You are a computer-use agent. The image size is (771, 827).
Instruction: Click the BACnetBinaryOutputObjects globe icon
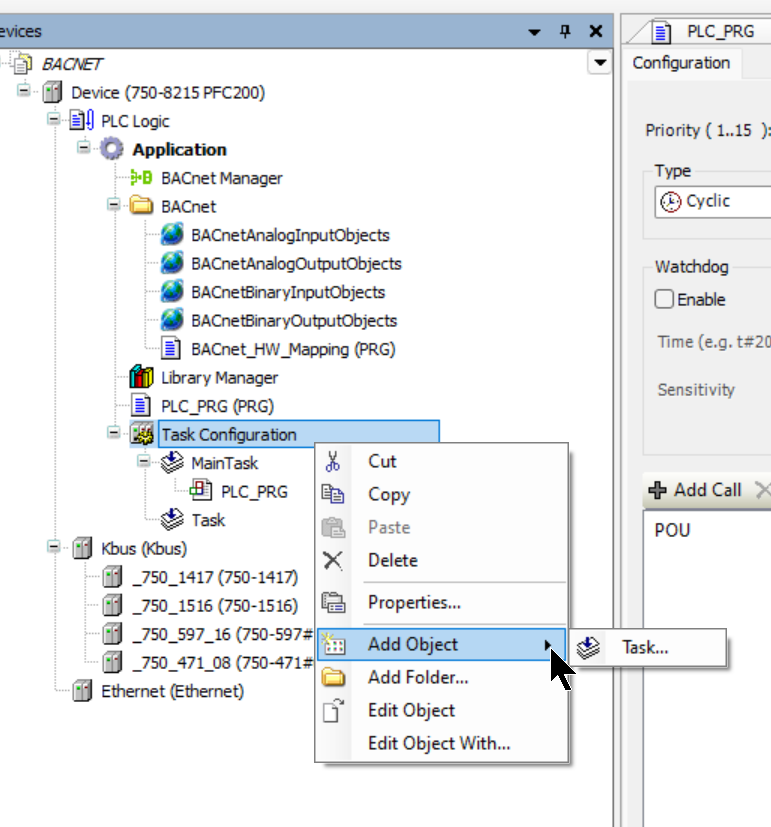[x=172, y=320]
